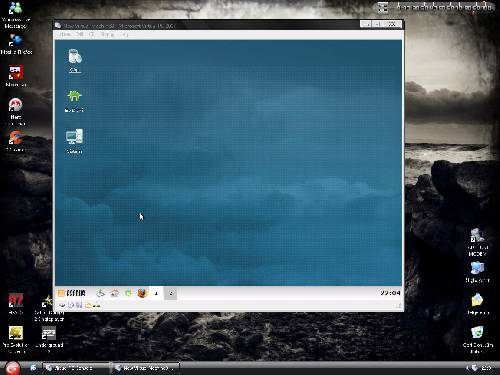Click the first status icon in VM window's bottom bar
This screenshot has height=375, width=500.
[62, 305]
